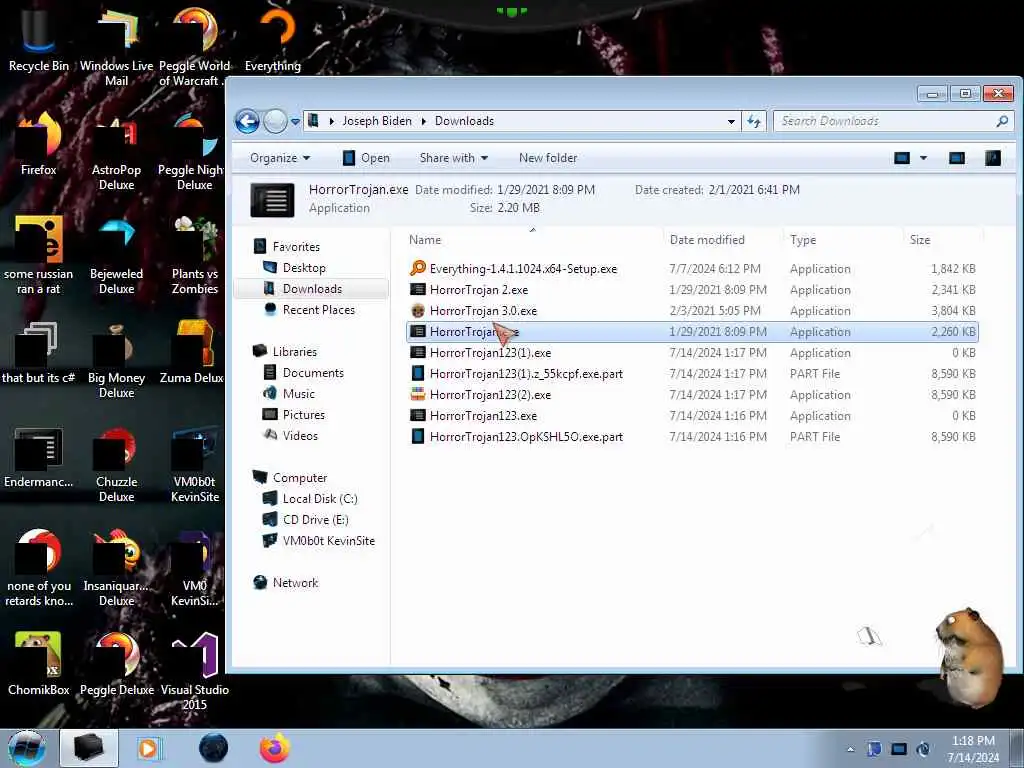The height and width of the screenshot is (768, 1024).
Task: Open Firefox from the taskbar
Action: point(275,748)
